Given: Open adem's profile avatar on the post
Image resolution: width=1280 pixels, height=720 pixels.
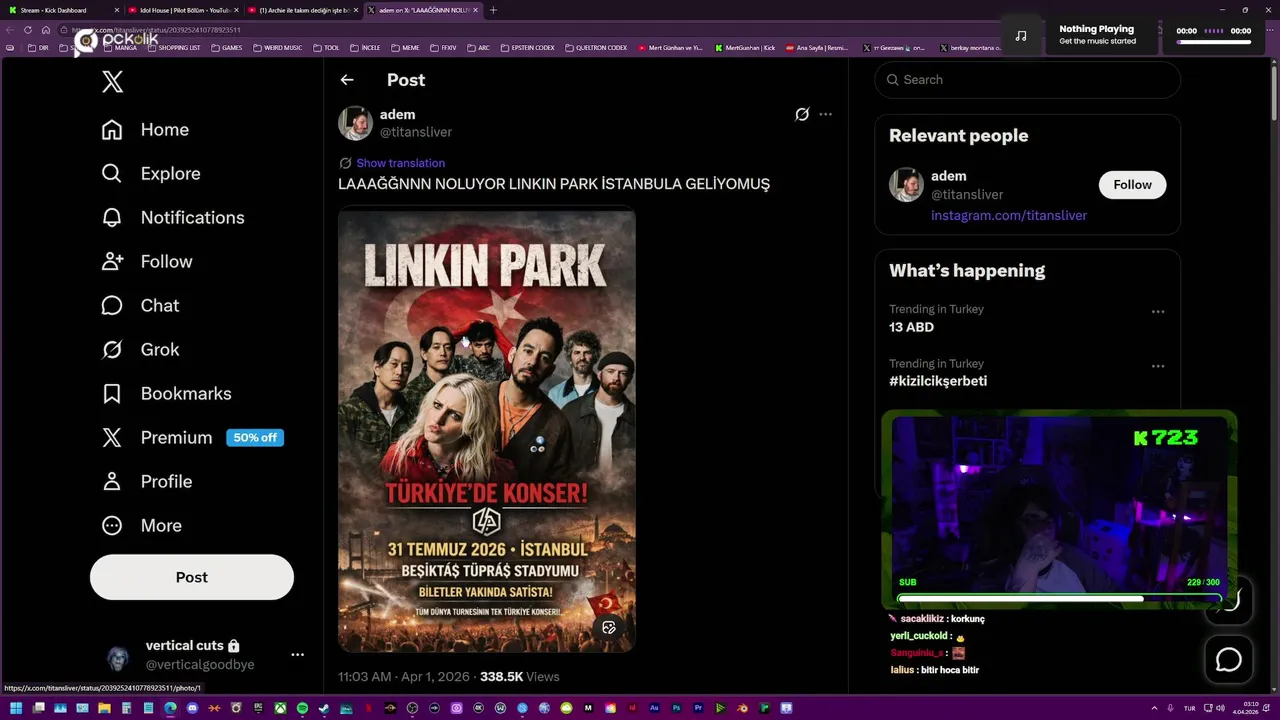Looking at the screenshot, I should click(355, 123).
